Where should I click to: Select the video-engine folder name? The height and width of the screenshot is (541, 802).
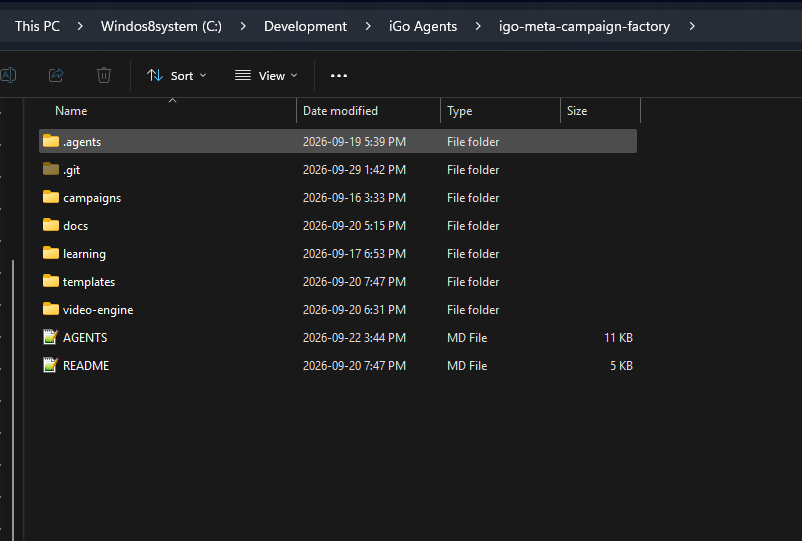coord(98,310)
